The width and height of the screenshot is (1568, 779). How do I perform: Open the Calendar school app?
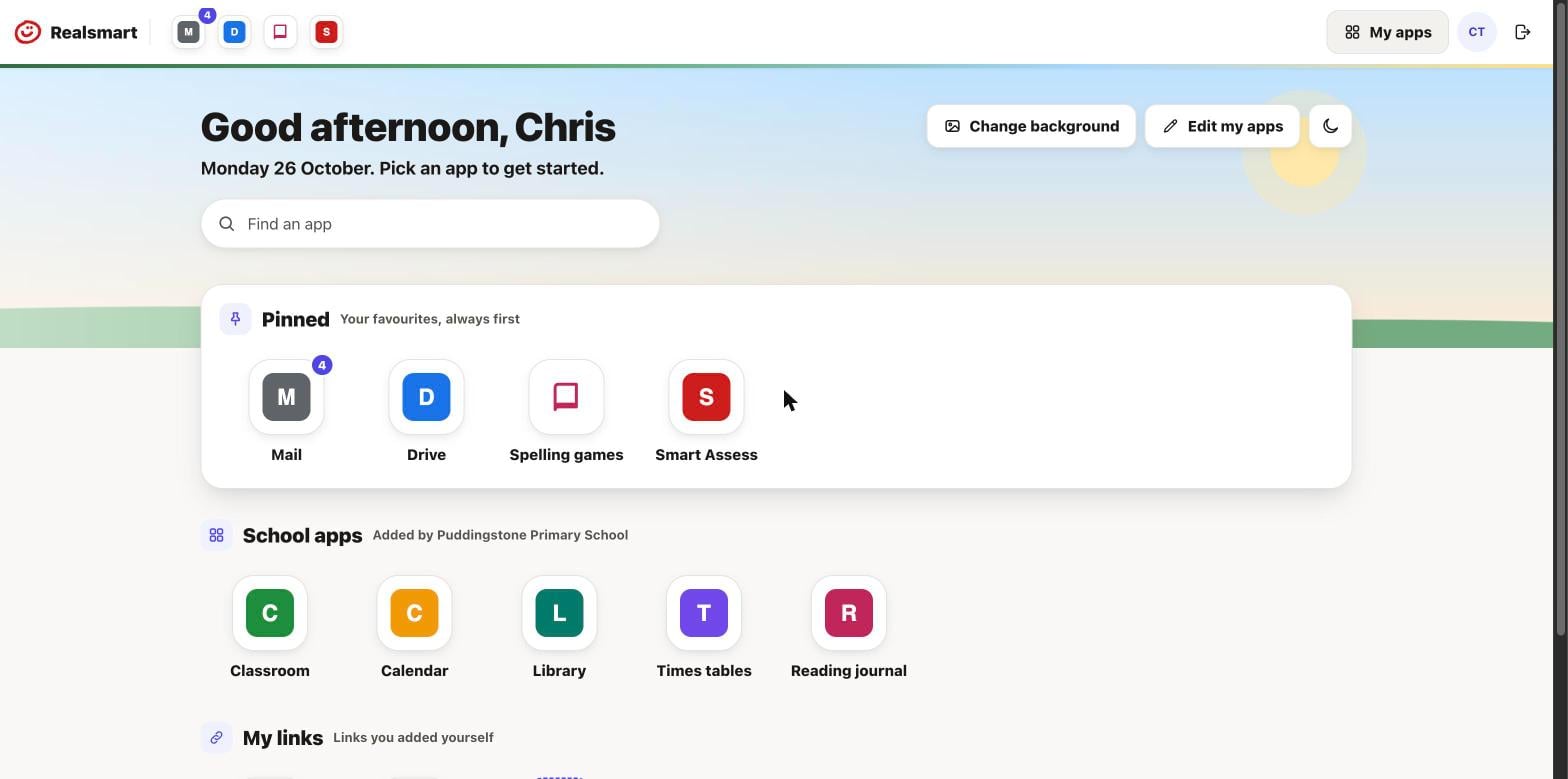[x=414, y=613]
